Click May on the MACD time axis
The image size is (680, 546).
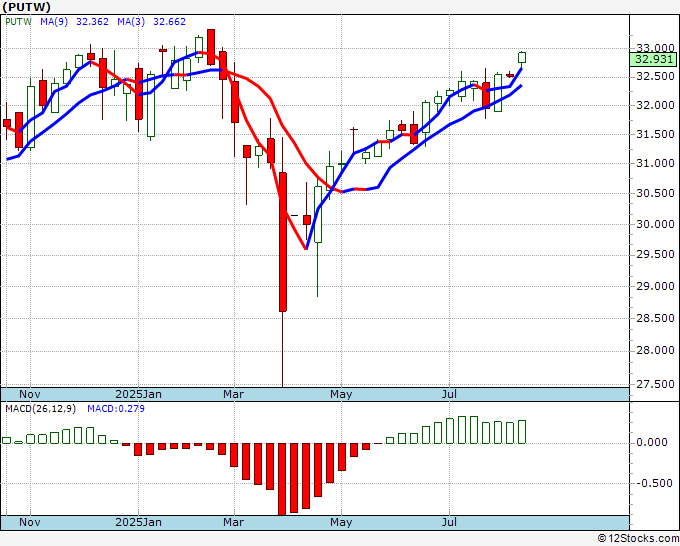pyautogui.click(x=341, y=522)
